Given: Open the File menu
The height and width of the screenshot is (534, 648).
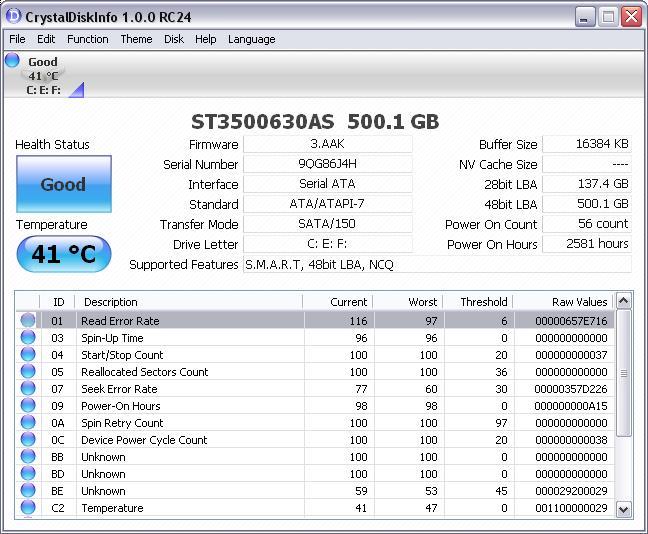Looking at the screenshot, I should click(x=17, y=39).
